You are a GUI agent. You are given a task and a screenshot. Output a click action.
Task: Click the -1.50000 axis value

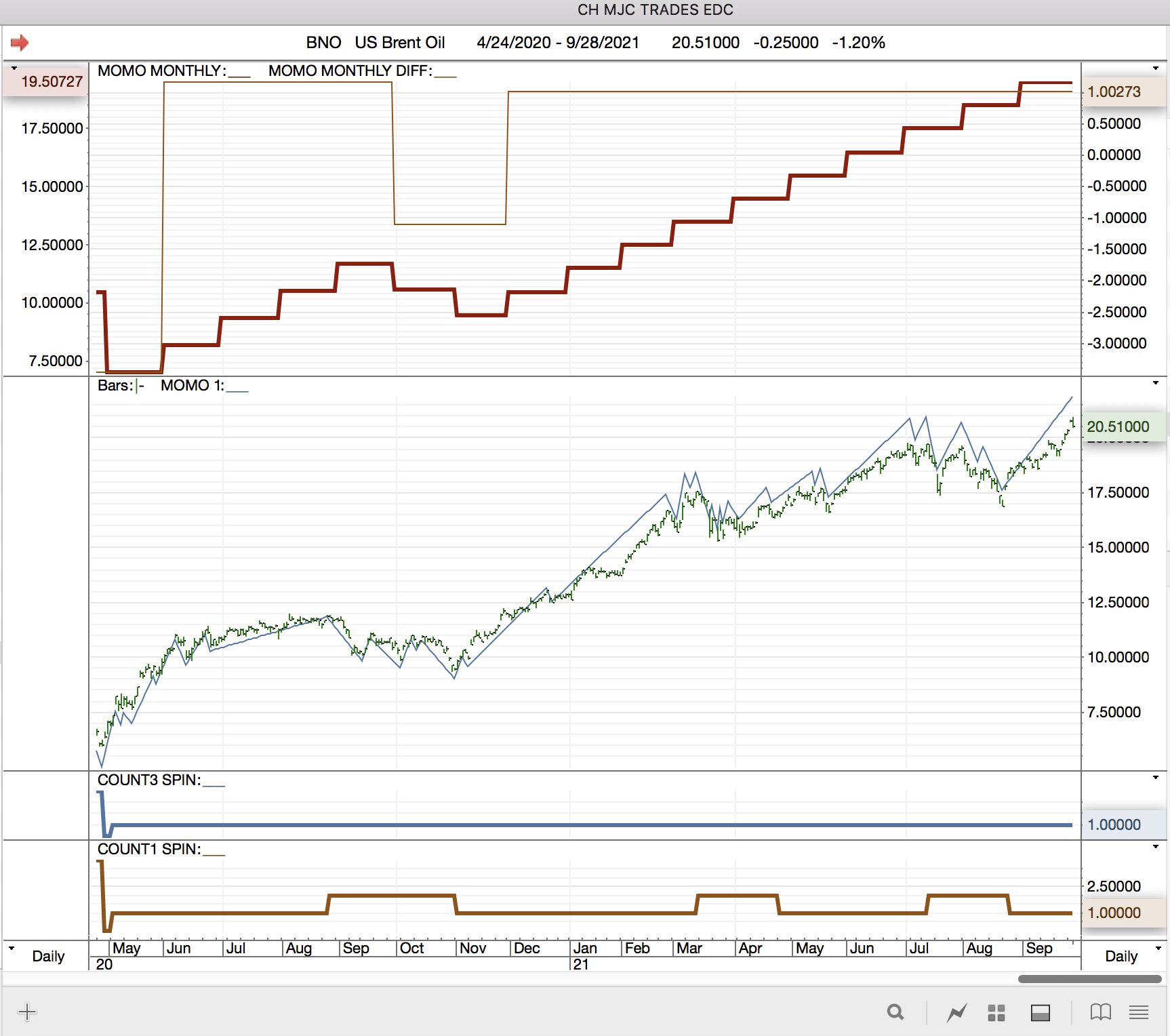pyautogui.click(x=1117, y=249)
